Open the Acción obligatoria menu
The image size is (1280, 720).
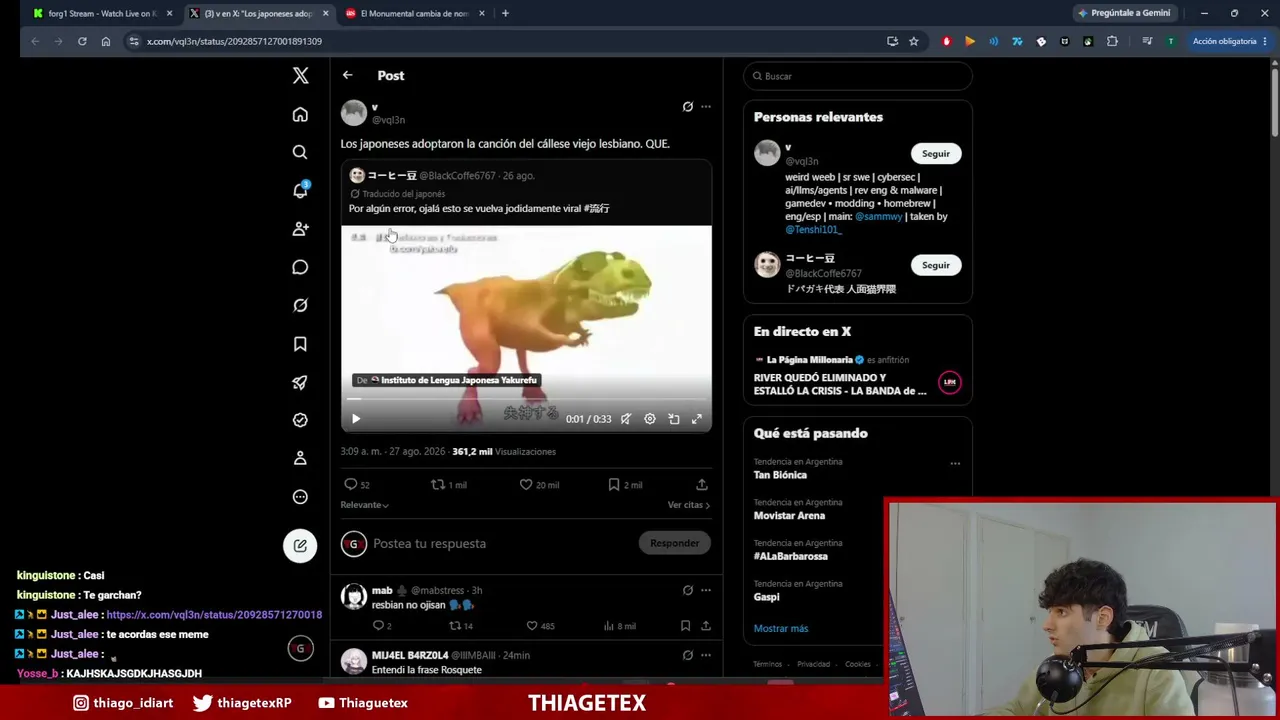(1229, 41)
